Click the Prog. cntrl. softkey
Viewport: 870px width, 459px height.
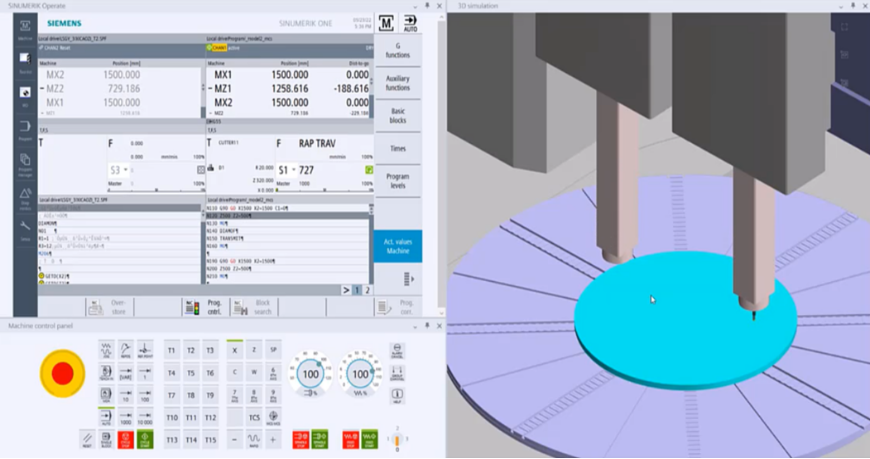pos(205,307)
